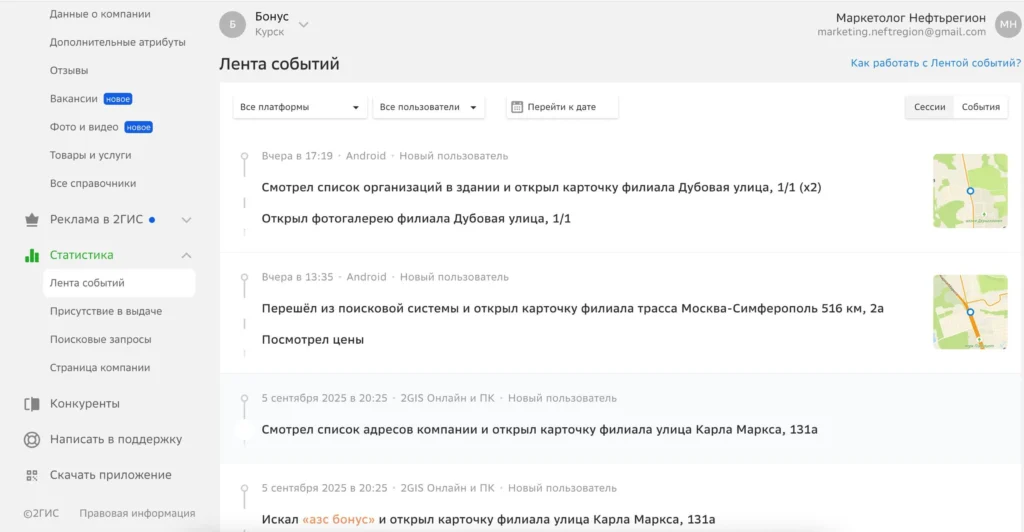
Task: Click event Перешёл из поисковой системы
Action: tap(573, 308)
